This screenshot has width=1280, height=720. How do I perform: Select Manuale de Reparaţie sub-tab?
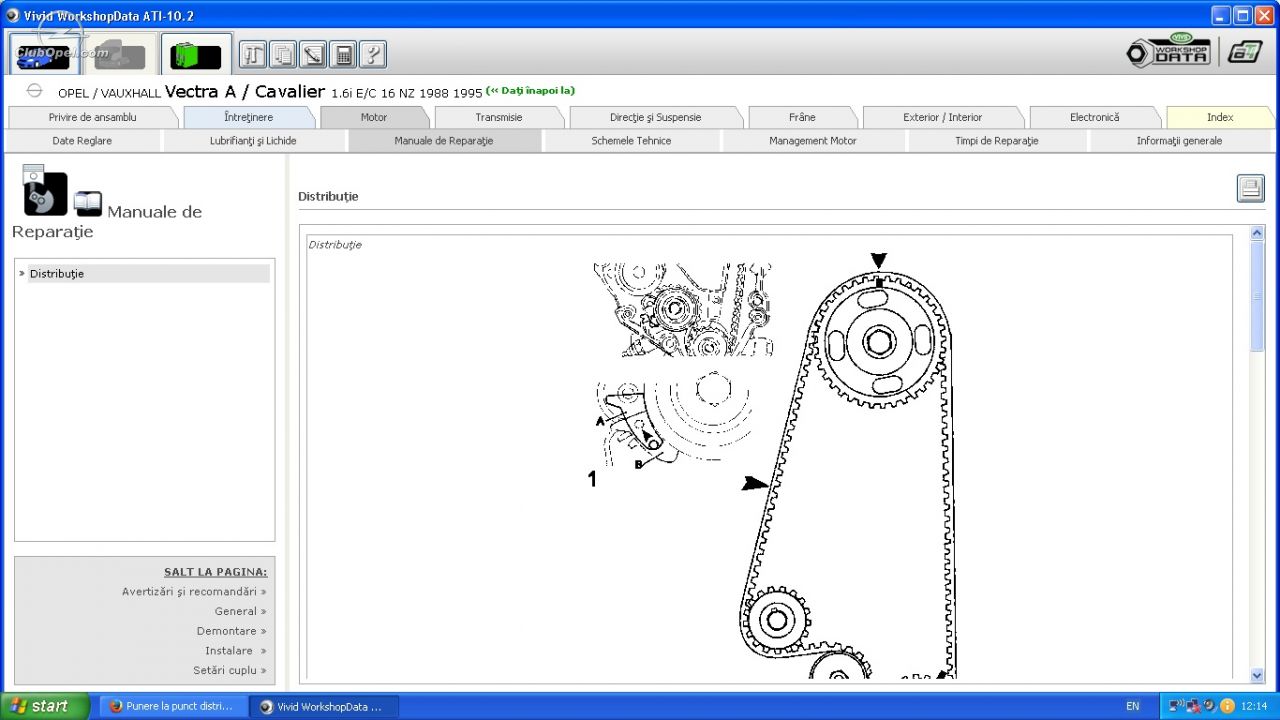click(444, 141)
